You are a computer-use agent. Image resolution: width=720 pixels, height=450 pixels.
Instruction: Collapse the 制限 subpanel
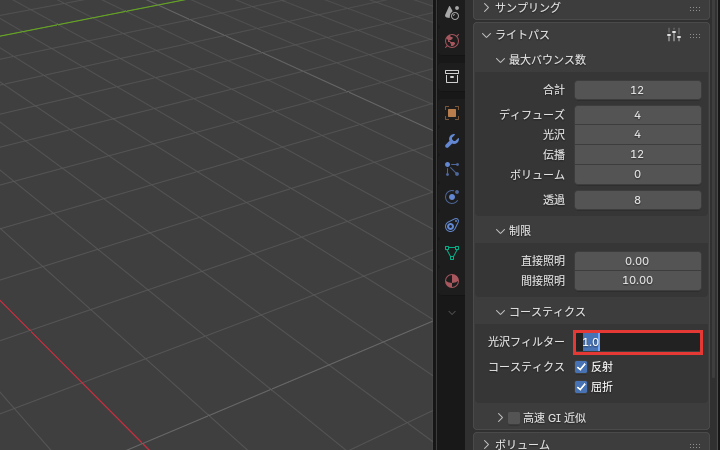(500, 231)
